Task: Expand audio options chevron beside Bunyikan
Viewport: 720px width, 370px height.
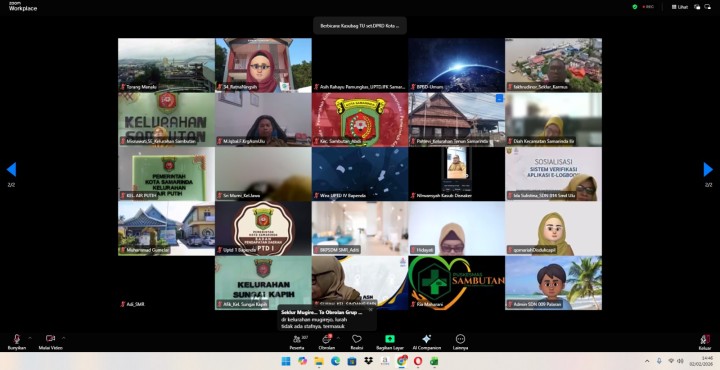Action: click(30, 338)
